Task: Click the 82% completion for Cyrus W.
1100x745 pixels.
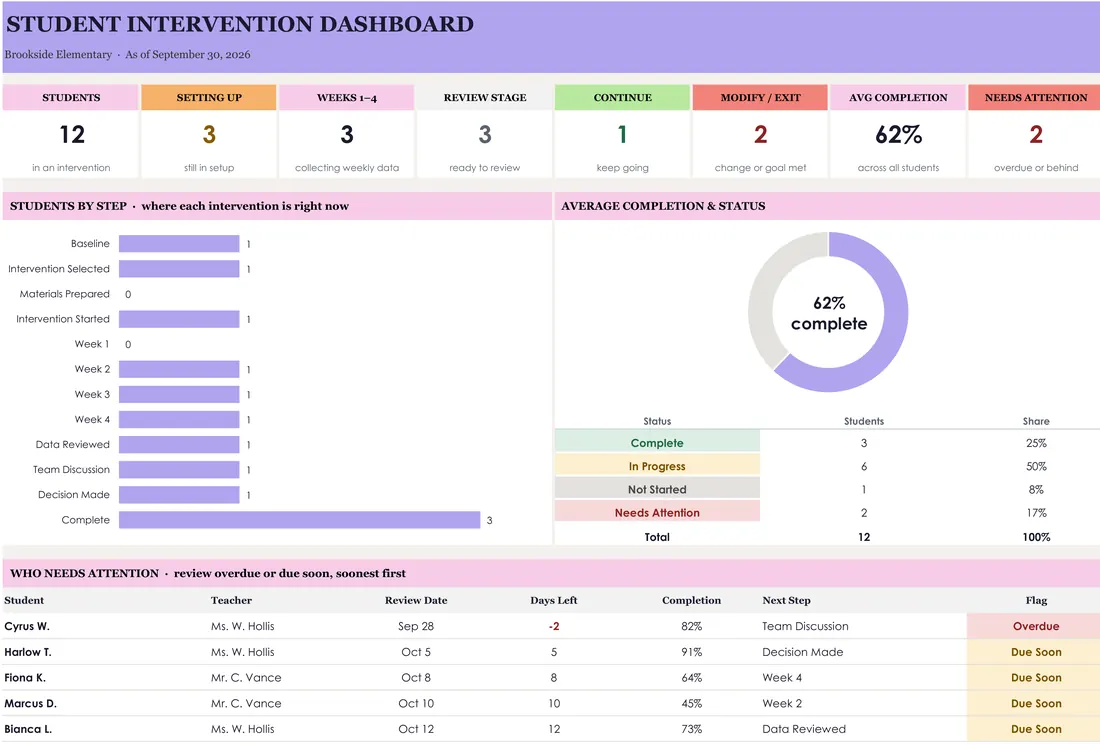Action: pyautogui.click(x=691, y=626)
